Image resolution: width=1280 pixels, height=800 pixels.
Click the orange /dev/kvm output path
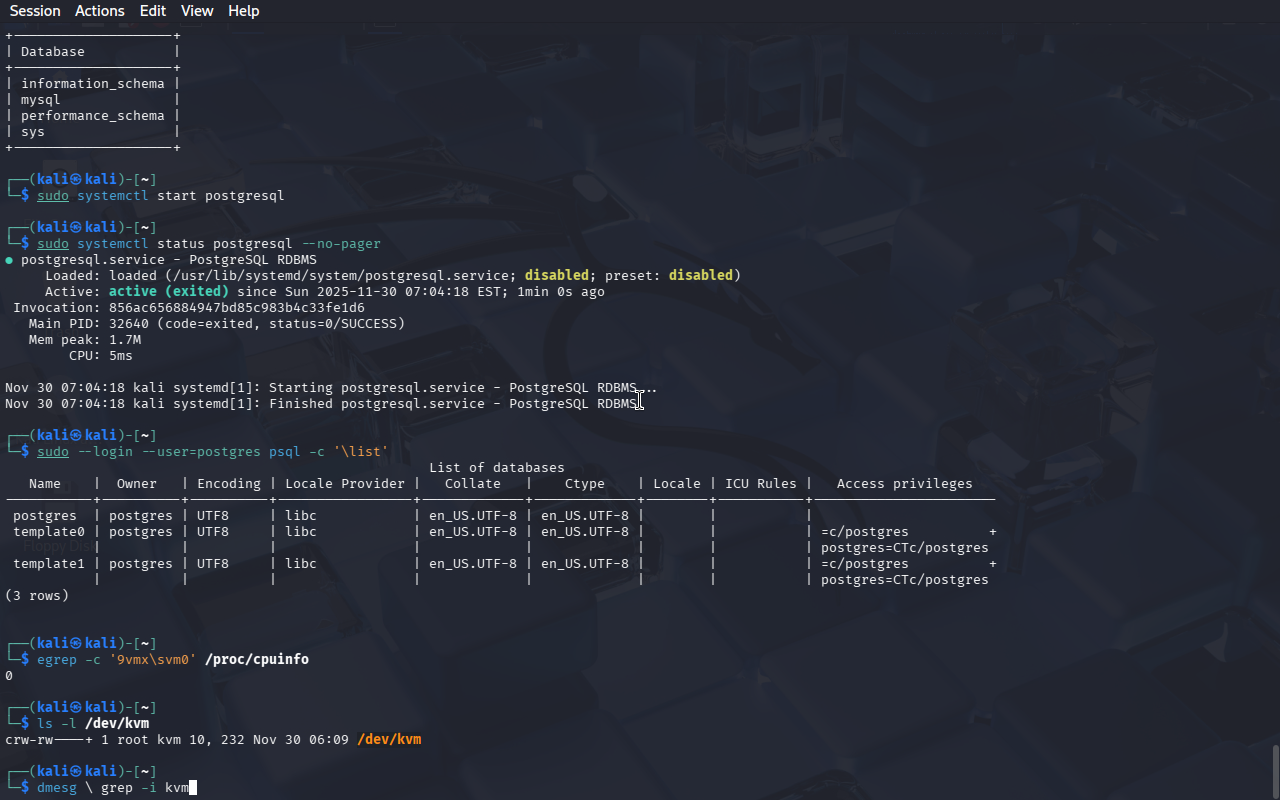pyautogui.click(x=389, y=740)
